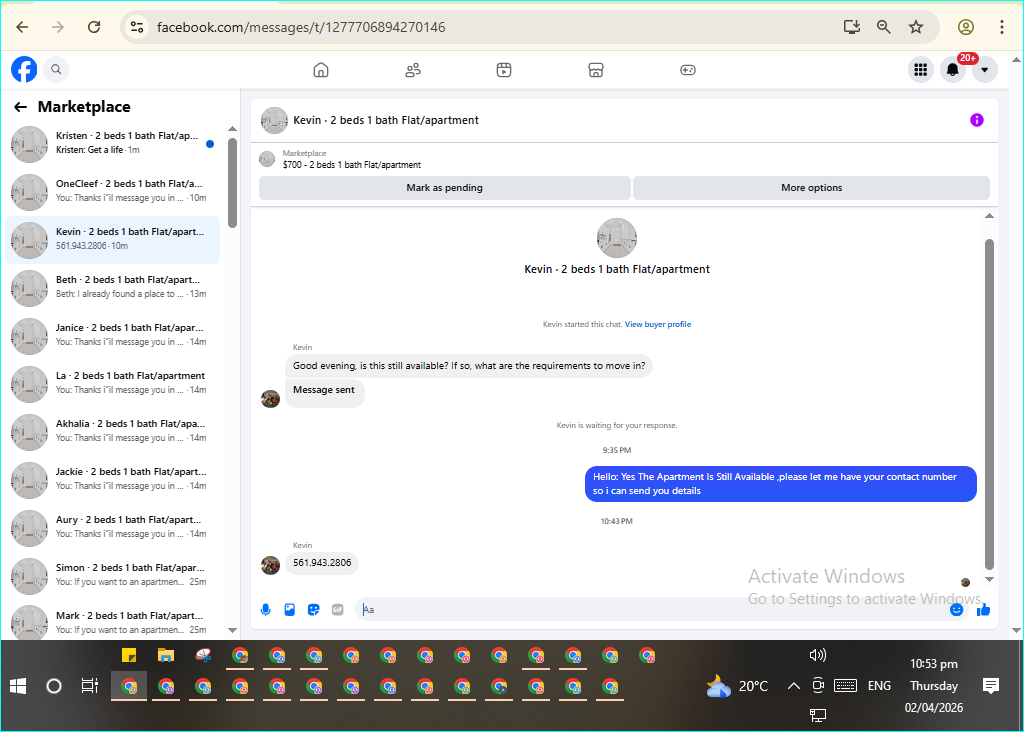Go back with the Marketplace arrow
Viewport: 1024px width, 732px height.
point(21,106)
